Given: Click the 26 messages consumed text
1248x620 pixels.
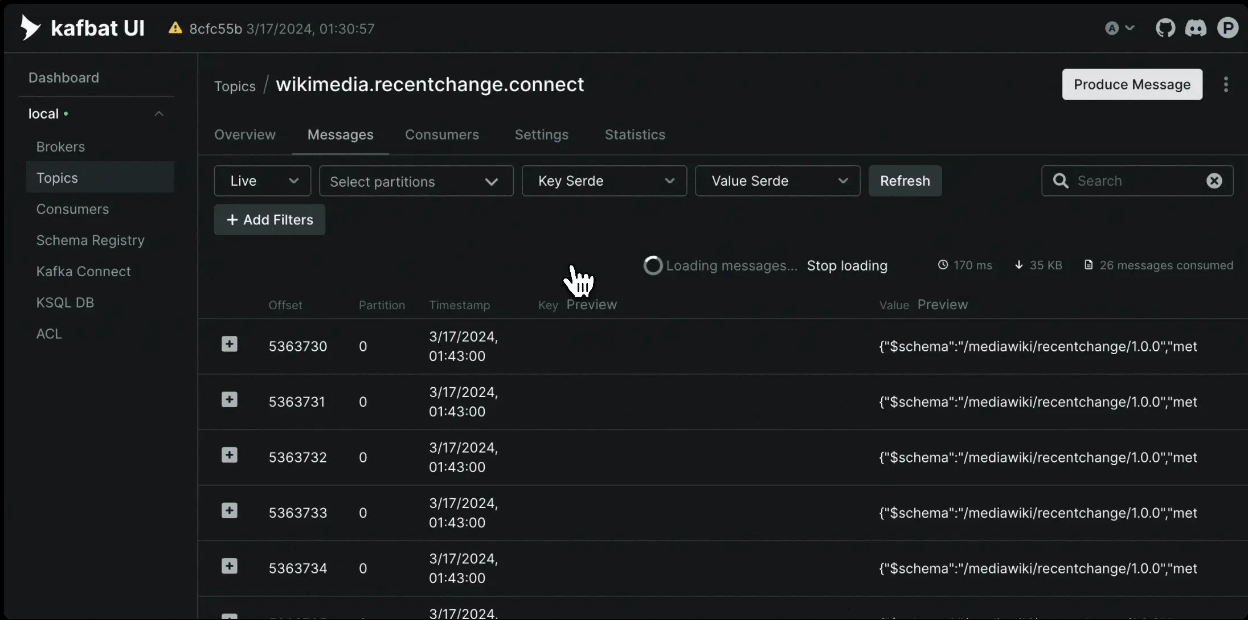Looking at the screenshot, I should pos(1166,265).
